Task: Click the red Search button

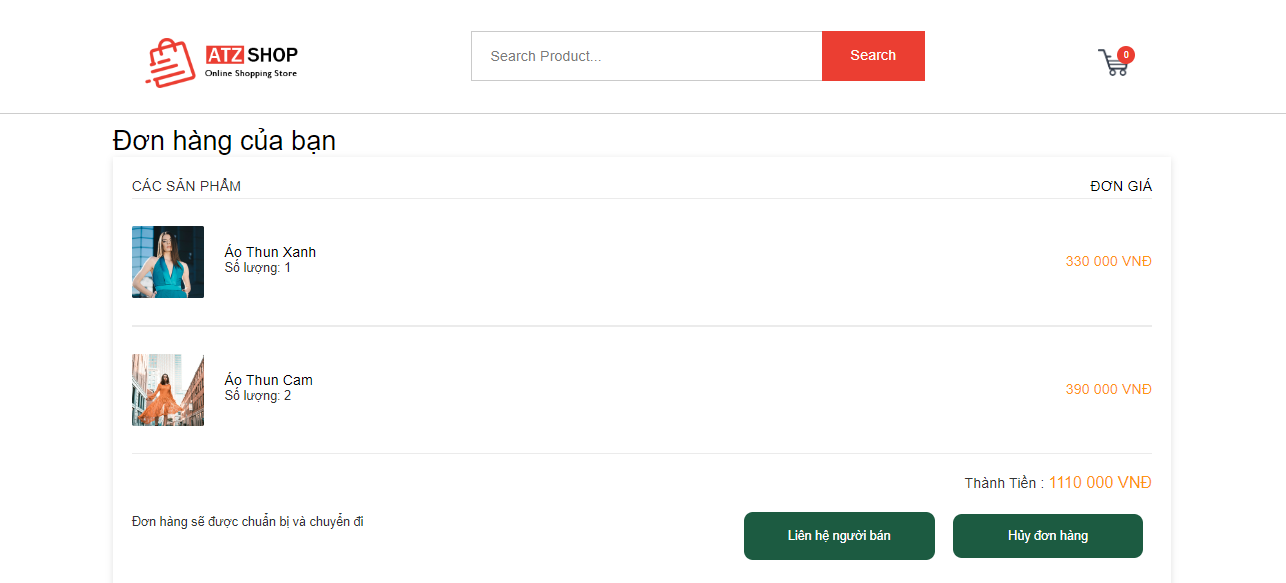Action: pos(873,56)
